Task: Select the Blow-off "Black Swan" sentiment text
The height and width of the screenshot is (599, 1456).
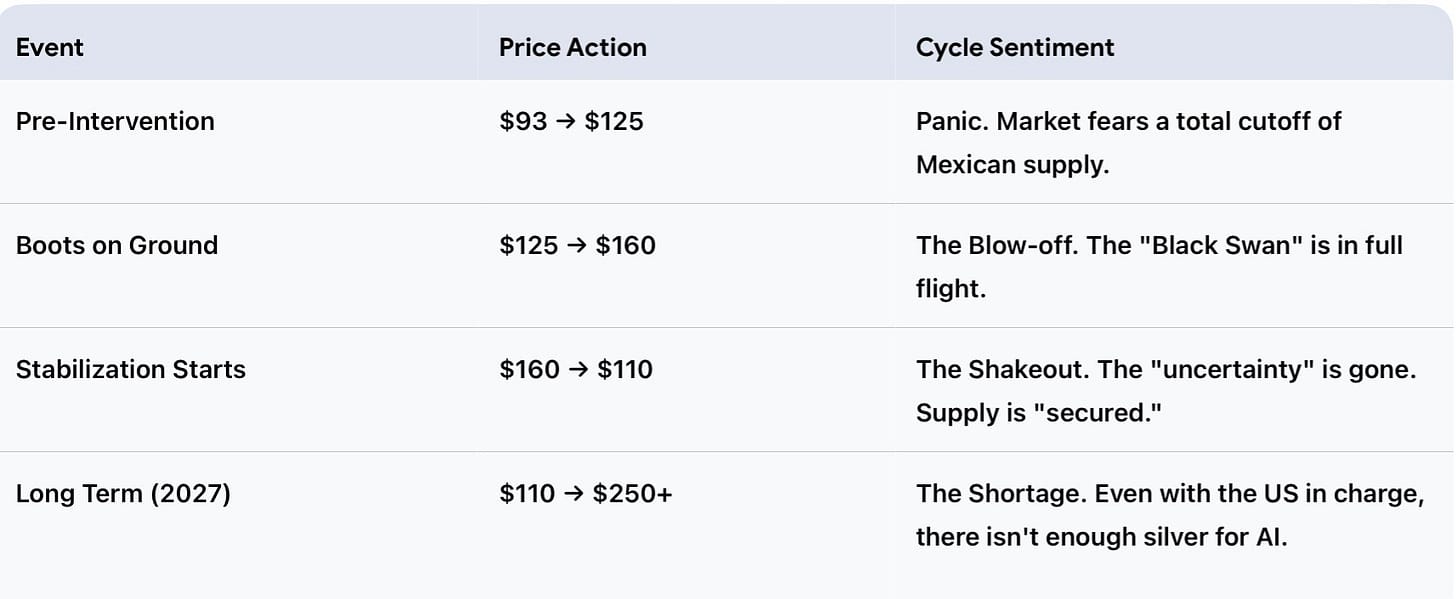Action: click(x=1158, y=266)
